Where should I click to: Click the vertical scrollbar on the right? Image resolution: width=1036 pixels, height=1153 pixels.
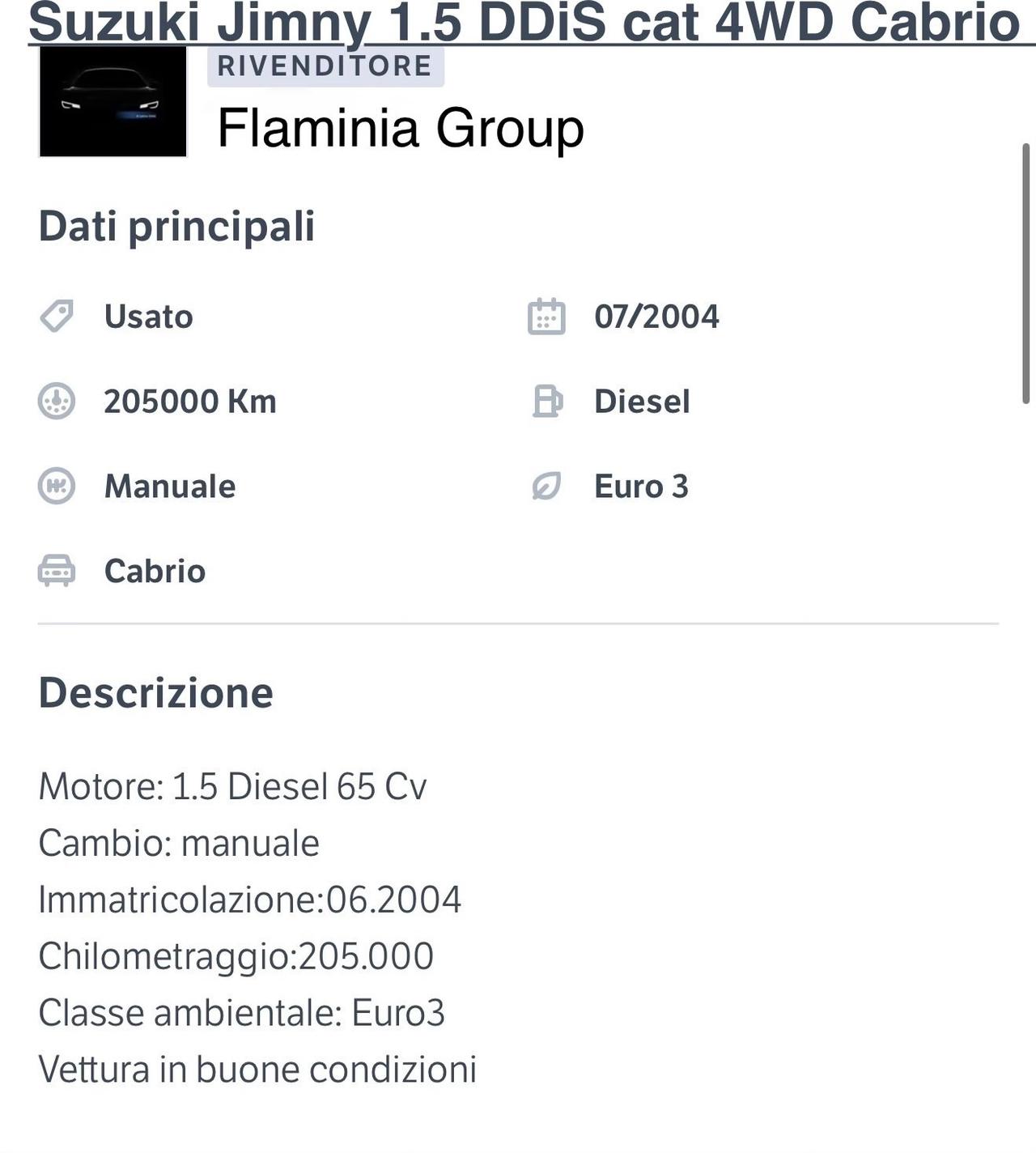click(x=1026, y=273)
